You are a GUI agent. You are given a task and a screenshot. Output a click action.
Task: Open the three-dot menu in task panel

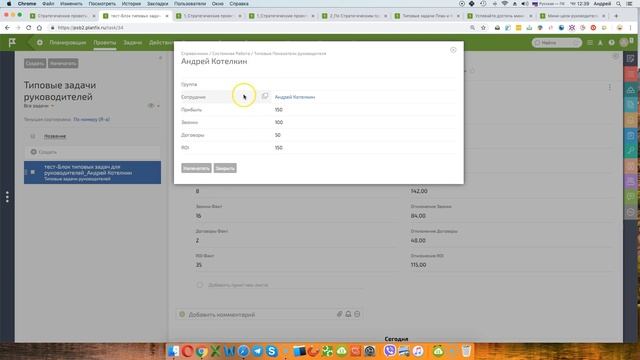610,87
